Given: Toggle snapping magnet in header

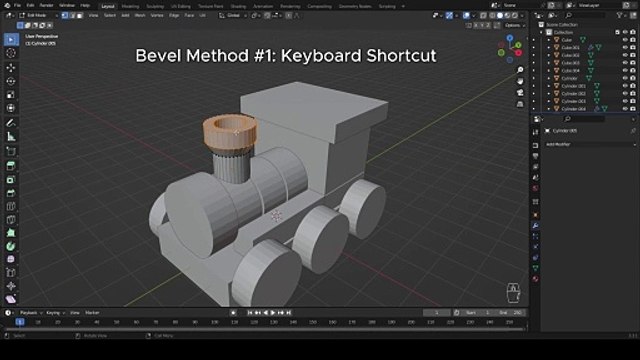Looking at the screenshot, I should (x=267, y=16).
